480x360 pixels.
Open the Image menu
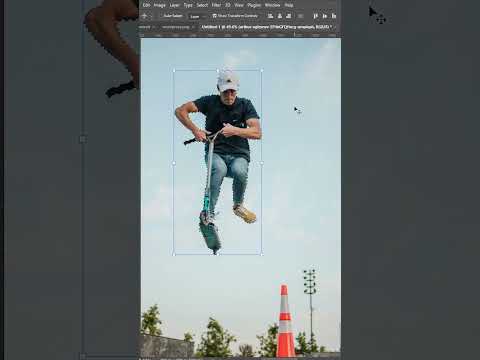pyautogui.click(x=159, y=5)
